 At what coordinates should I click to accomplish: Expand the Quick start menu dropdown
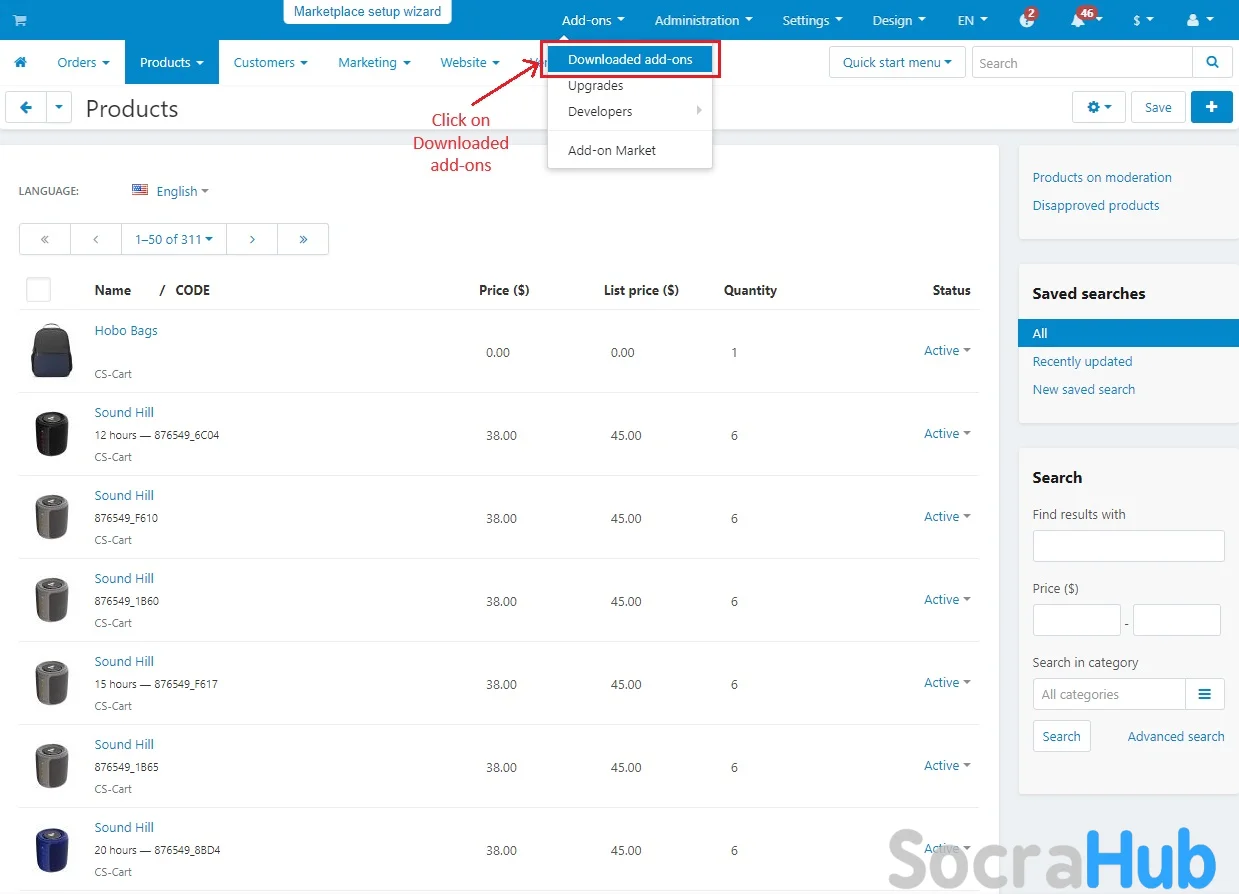pos(896,62)
